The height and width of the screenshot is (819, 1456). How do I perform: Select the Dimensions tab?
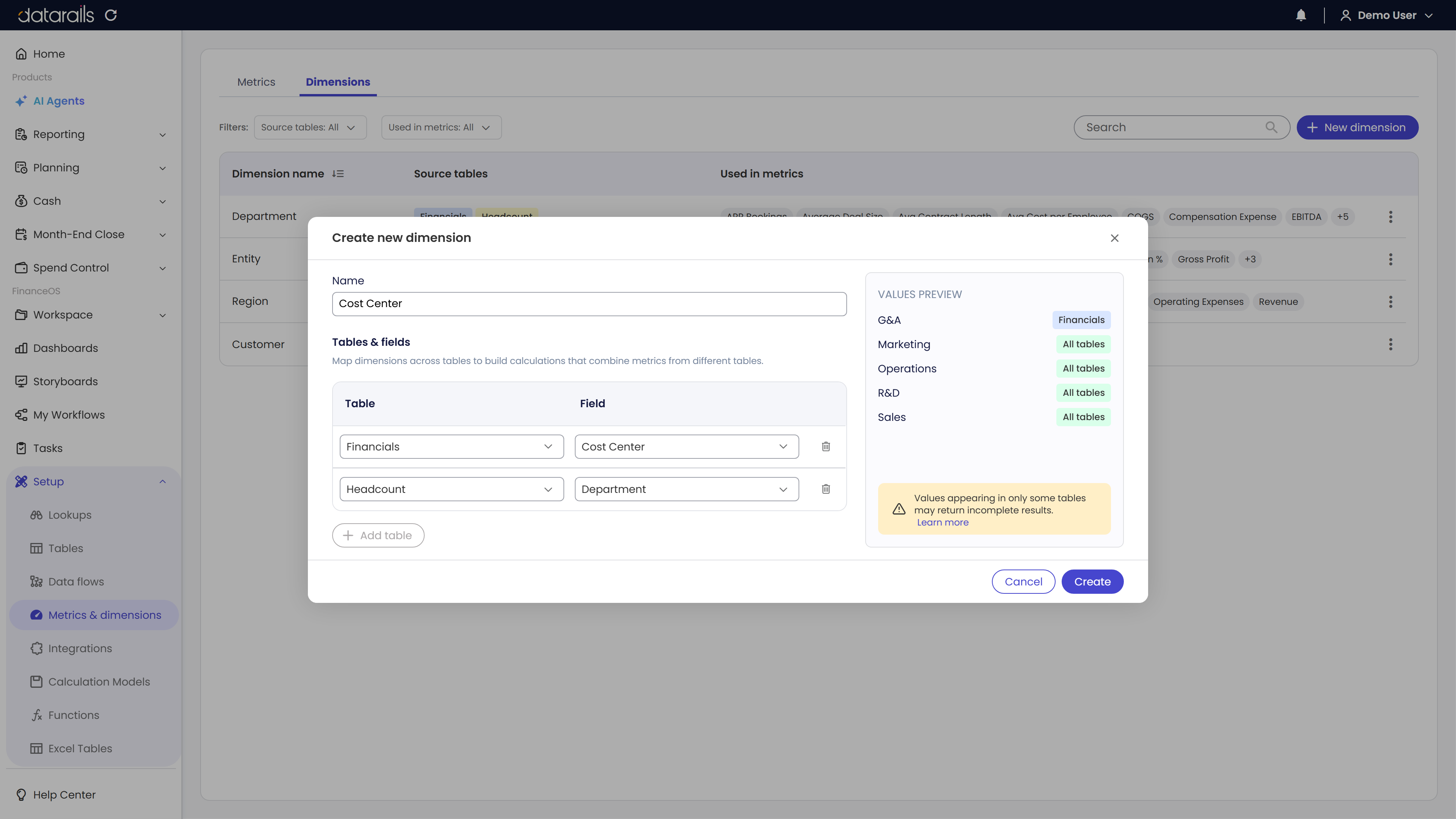click(338, 82)
